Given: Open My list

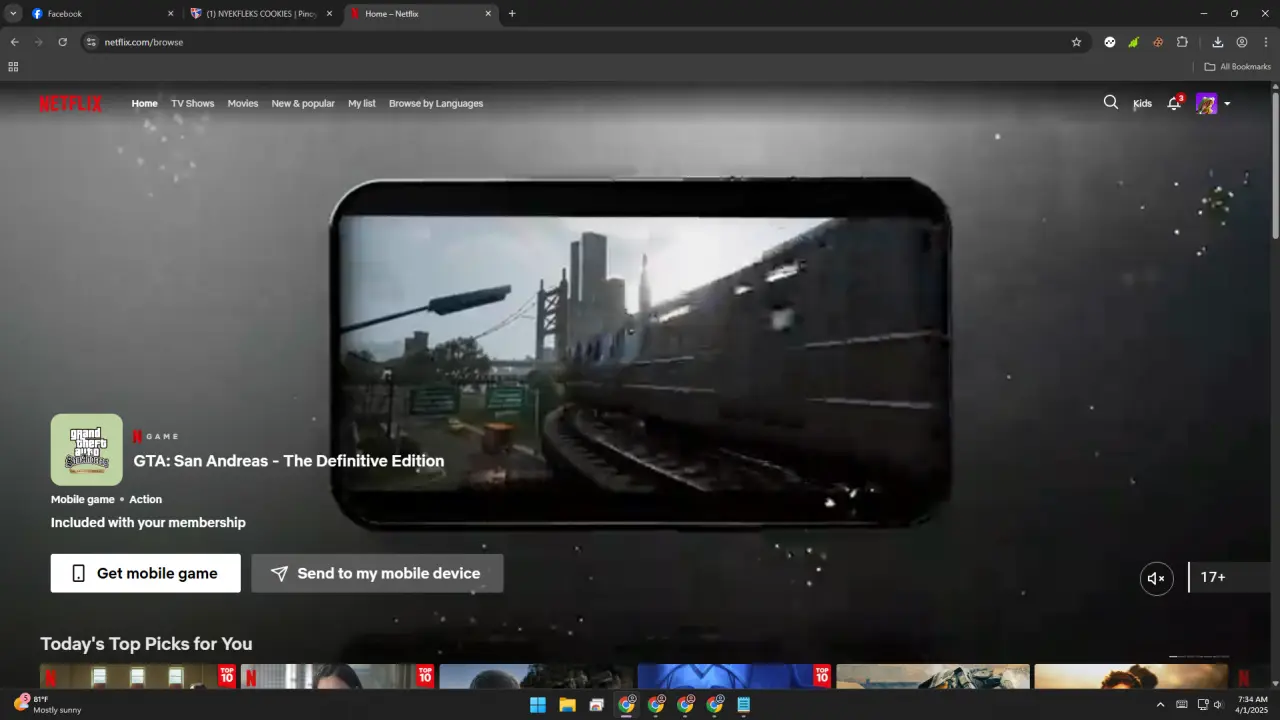Looking at the screenshot, I should [x=362, y=103].
